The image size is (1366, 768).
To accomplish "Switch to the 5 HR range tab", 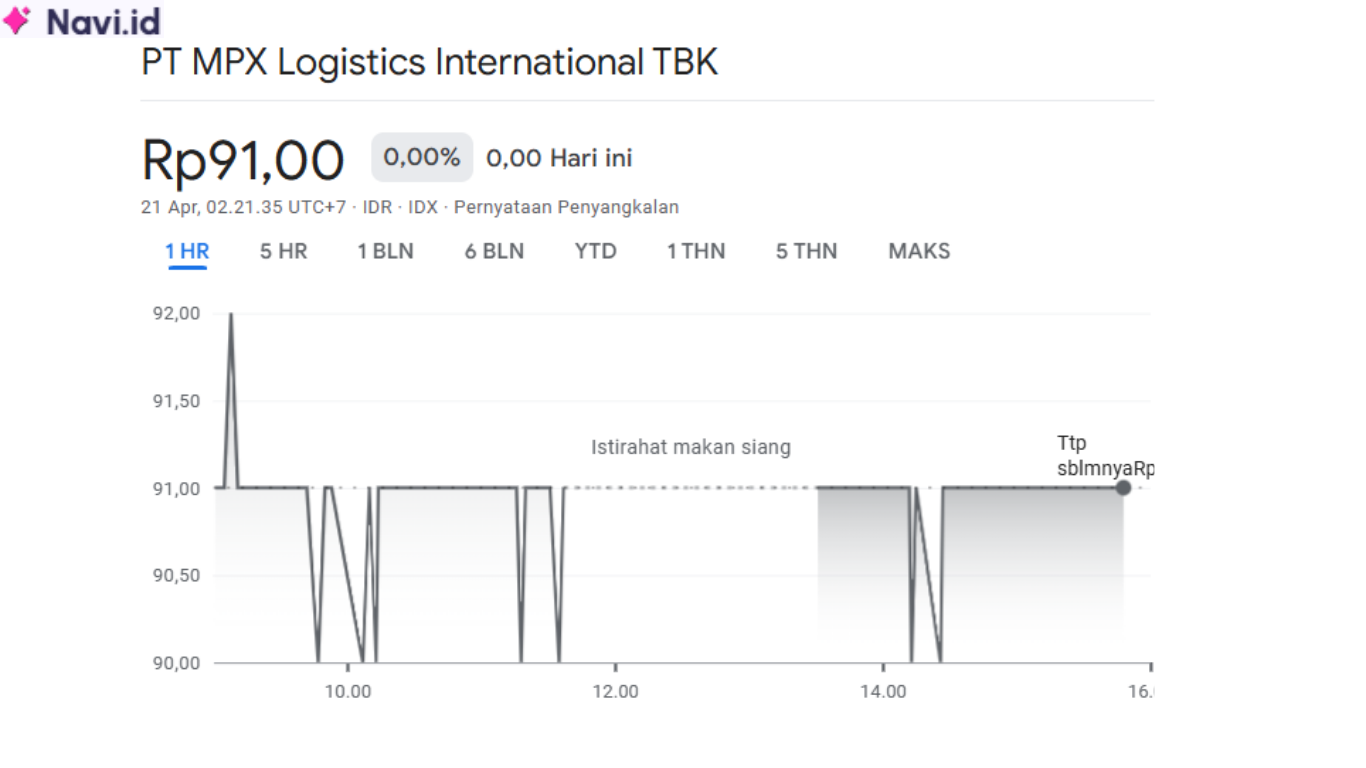I will 284,252.
